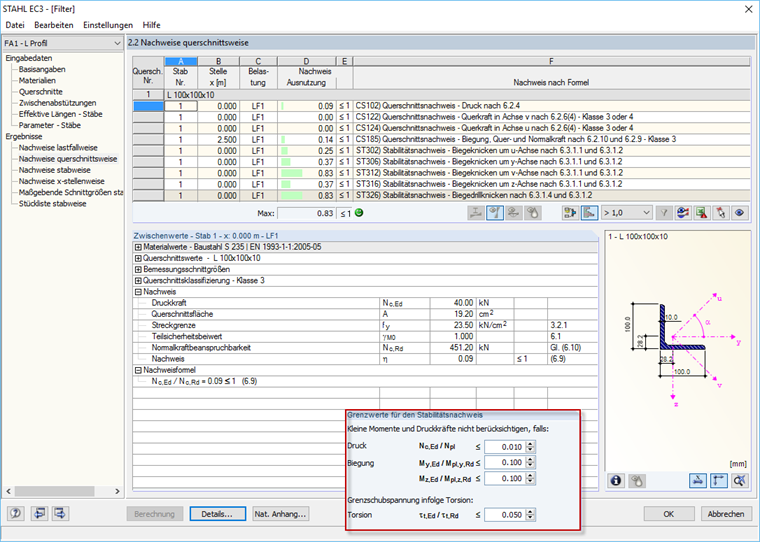This screenshot has width=760, height=542.
Task: Click the first grayed beam icon in results toolbar
Action: pyautogui.click(x=476, y=213)
